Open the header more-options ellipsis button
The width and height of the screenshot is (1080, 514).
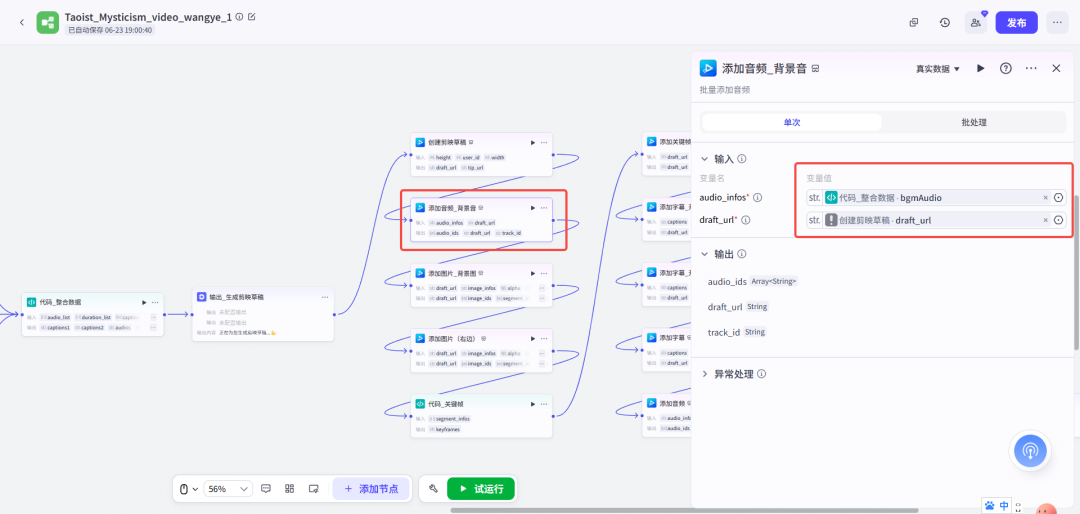(x=1057, y=23)
